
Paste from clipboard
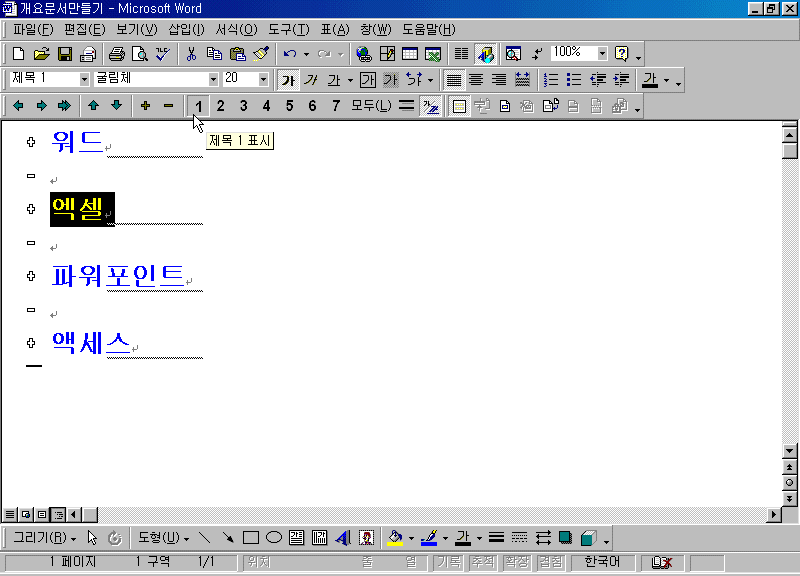tap(237, 54)
